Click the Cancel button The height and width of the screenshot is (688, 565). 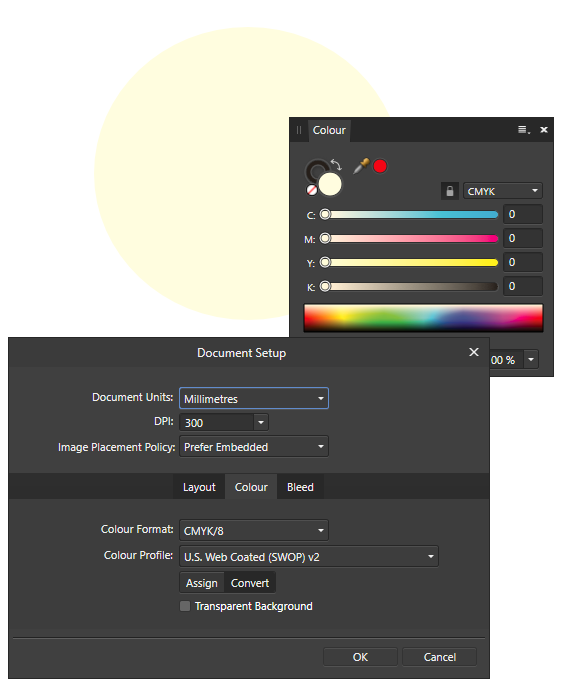point(440,657)
